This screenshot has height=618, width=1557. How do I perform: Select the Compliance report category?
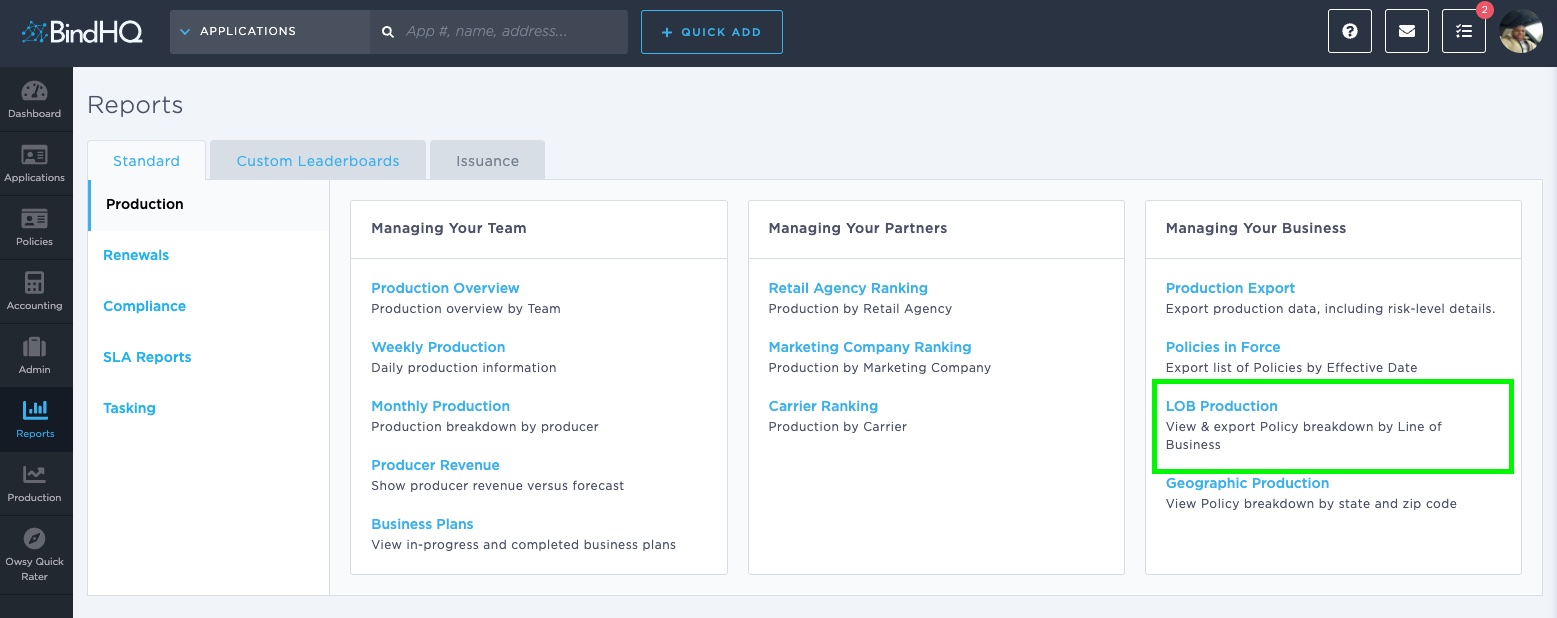pyautogui.click(x=144, y=306)
